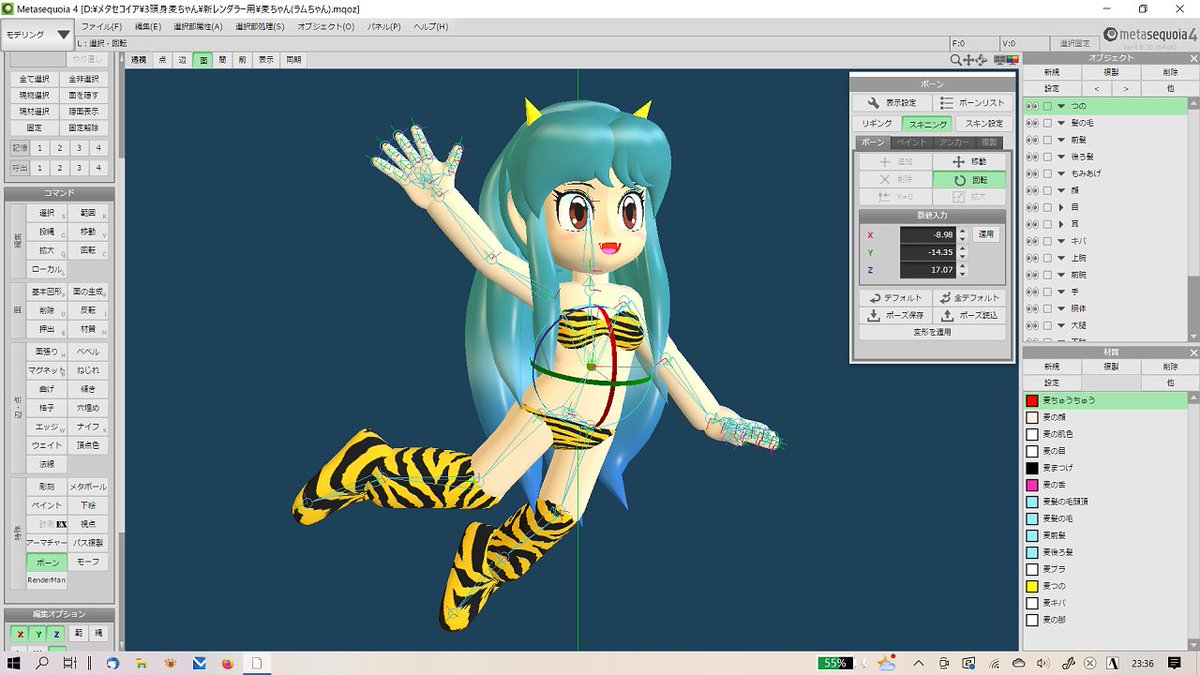Increase X rotation value stepper
The height and width of the screenshot is (675, 1200).
point(963,230)
